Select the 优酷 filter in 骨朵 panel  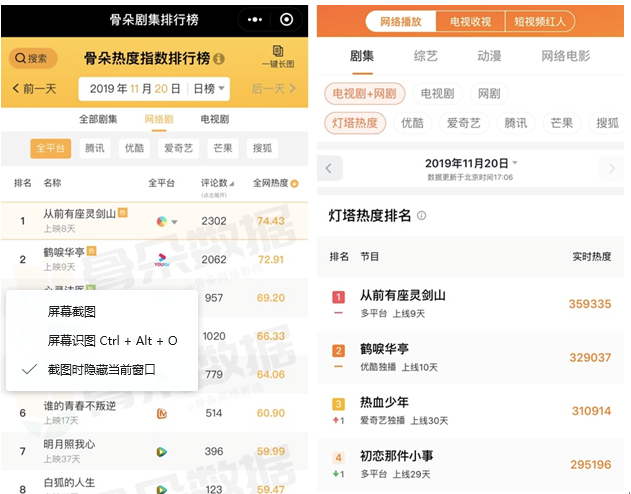(x=134, y=148)
